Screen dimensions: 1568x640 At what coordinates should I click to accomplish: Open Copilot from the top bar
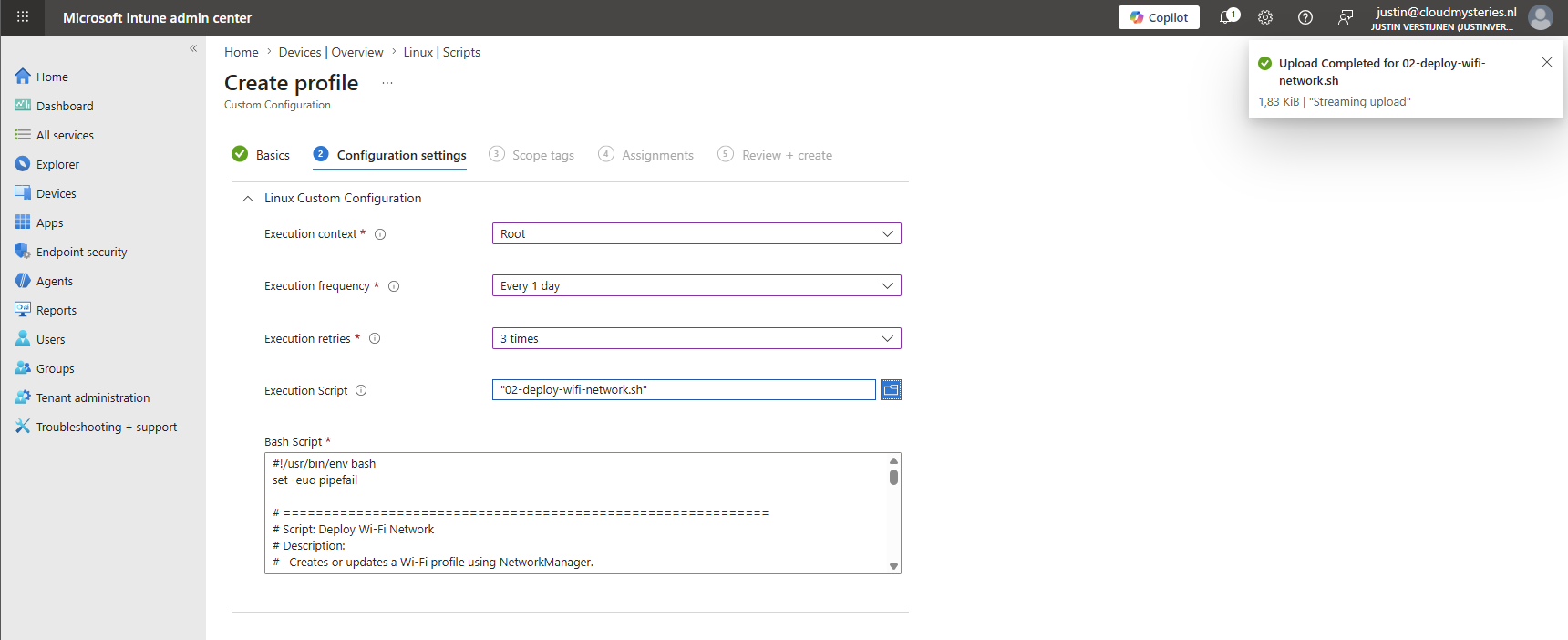pos(1159,17)
